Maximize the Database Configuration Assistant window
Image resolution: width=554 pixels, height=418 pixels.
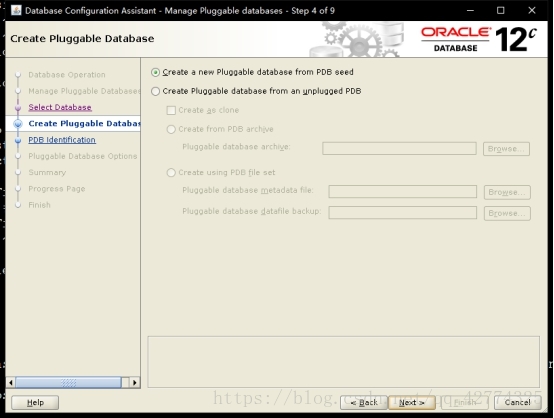(x=501, y=11)
